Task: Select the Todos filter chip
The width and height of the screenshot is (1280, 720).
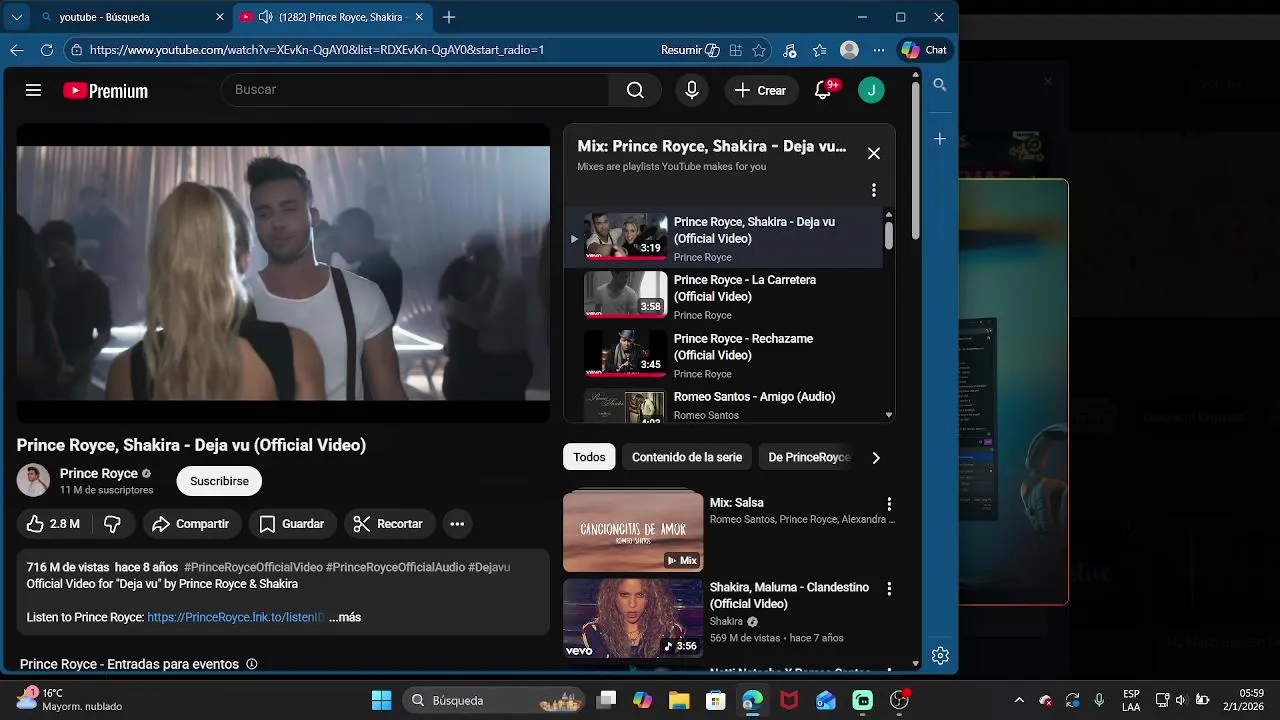Action: (x=589, y=457)
